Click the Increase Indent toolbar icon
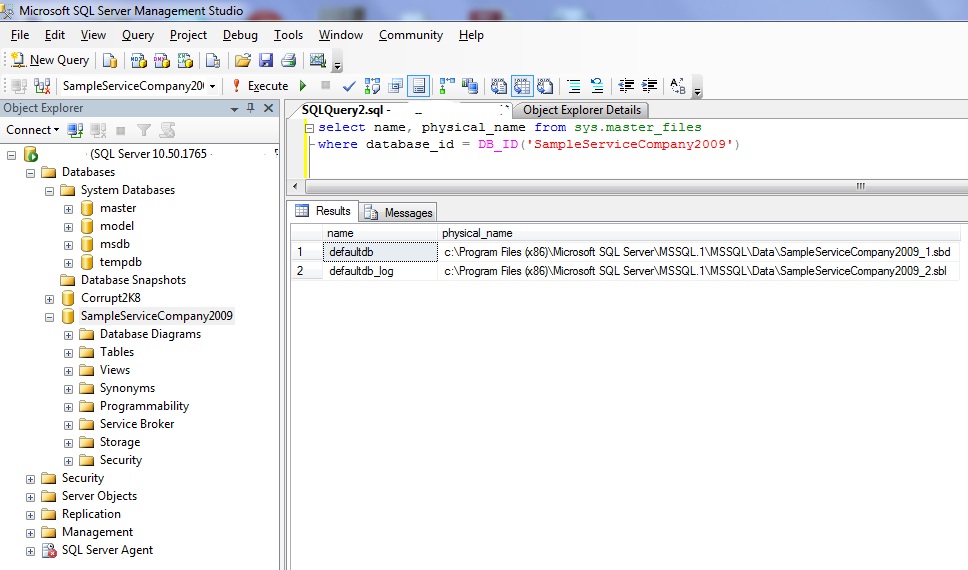Image resolution: width=968 pixels, height=570 pixels. [650, 86]
